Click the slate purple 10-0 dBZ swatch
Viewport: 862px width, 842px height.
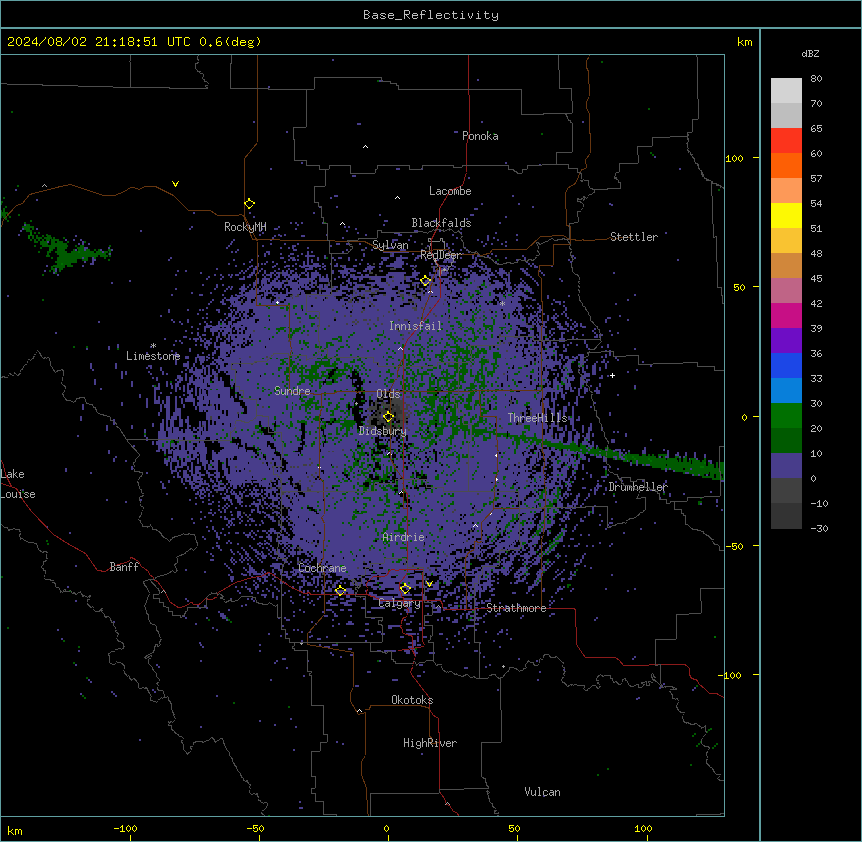pos(786,466)
